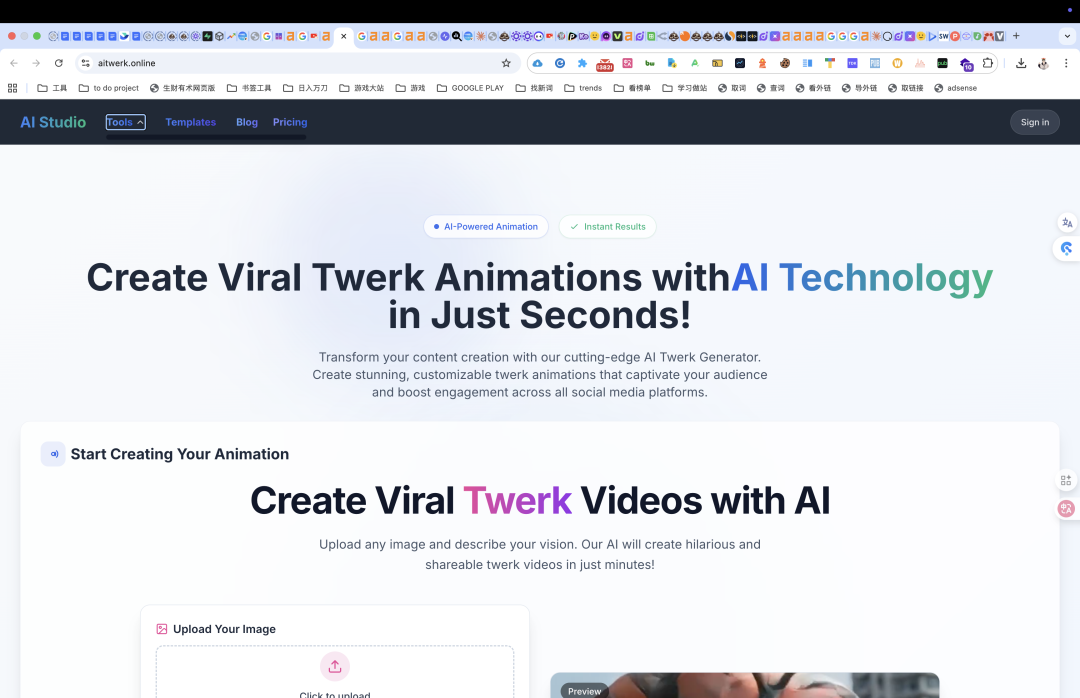Open the Pricing nav item
Image resolution: width=1080 pixels, height=698 pixels.
coord(290,122)
